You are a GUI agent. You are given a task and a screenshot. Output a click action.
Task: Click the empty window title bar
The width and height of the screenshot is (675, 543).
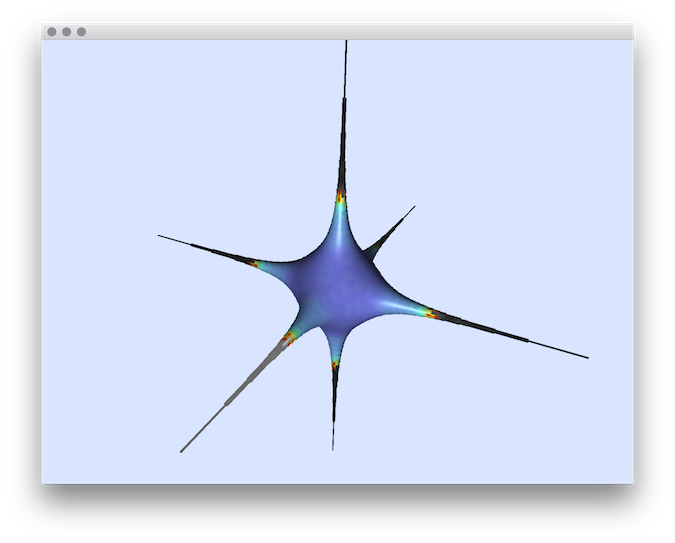340,32
